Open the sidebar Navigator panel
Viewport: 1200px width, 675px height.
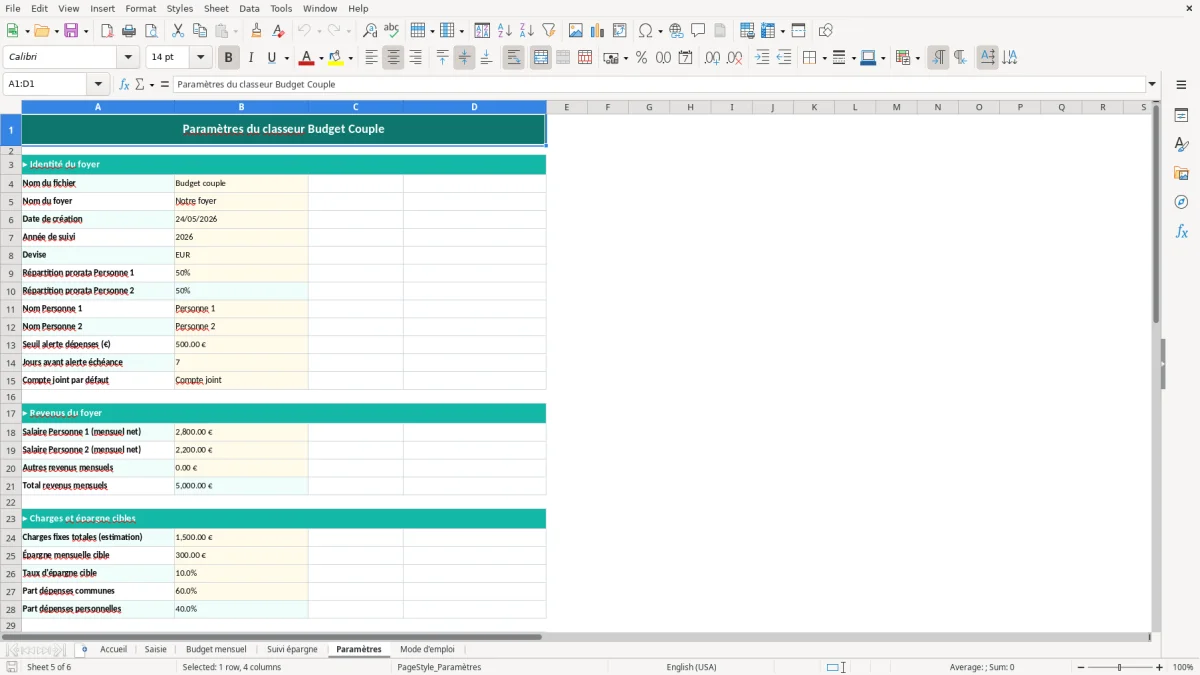click(x=1181, y=203)
